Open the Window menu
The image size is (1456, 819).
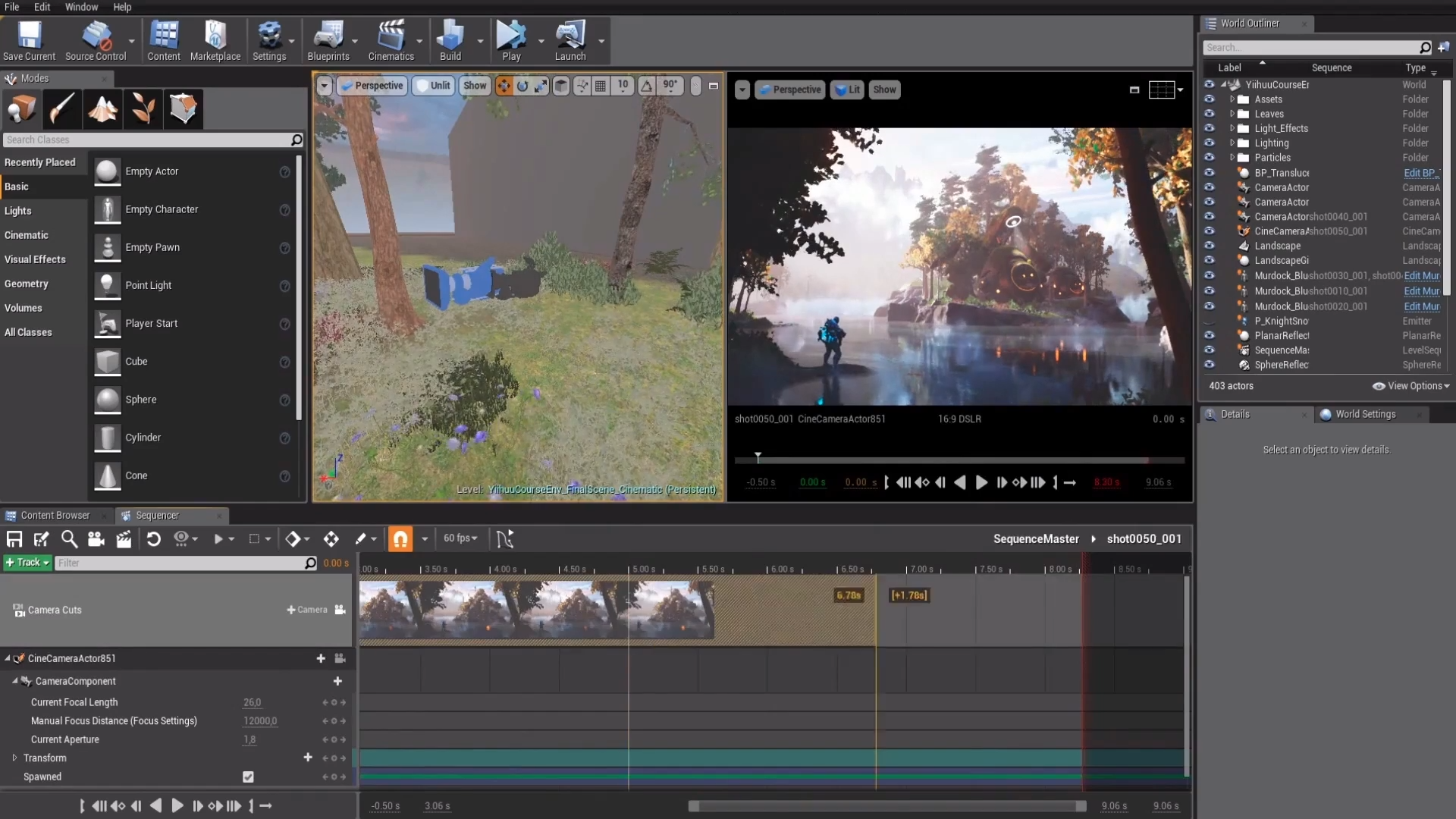coord(81,7)
